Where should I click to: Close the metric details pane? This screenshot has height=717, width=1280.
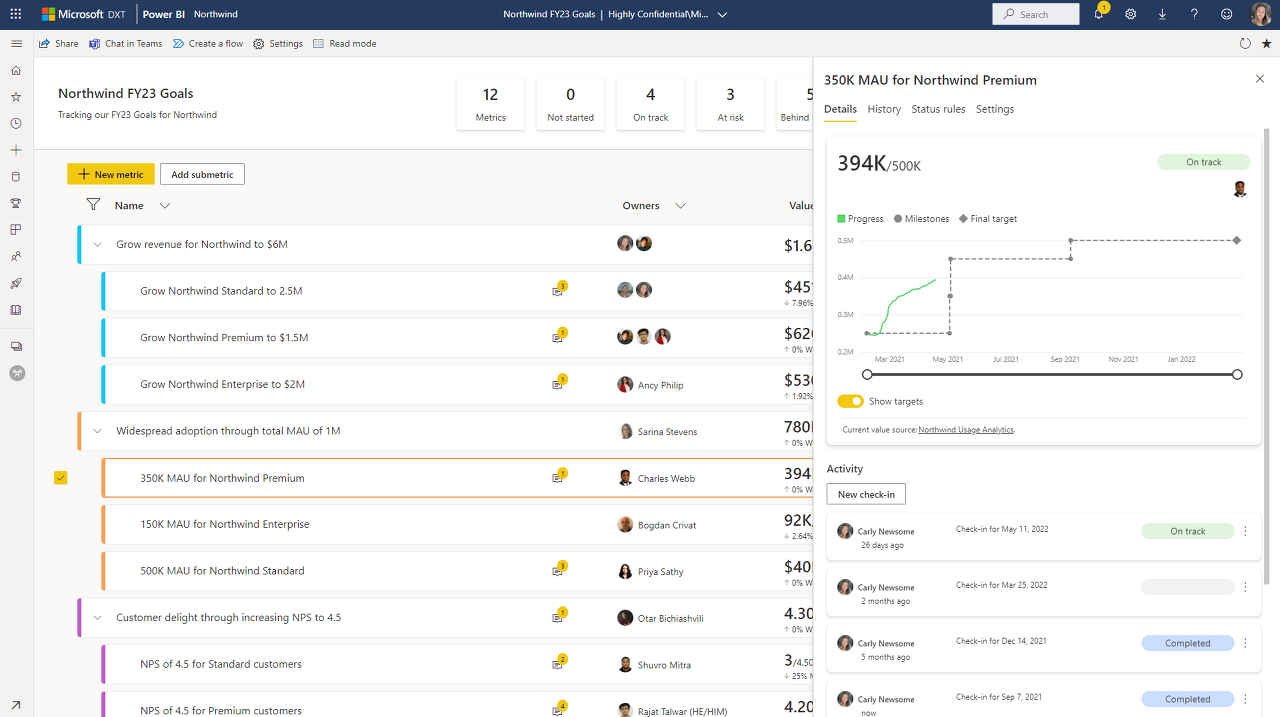click(x=1260, y=79)
